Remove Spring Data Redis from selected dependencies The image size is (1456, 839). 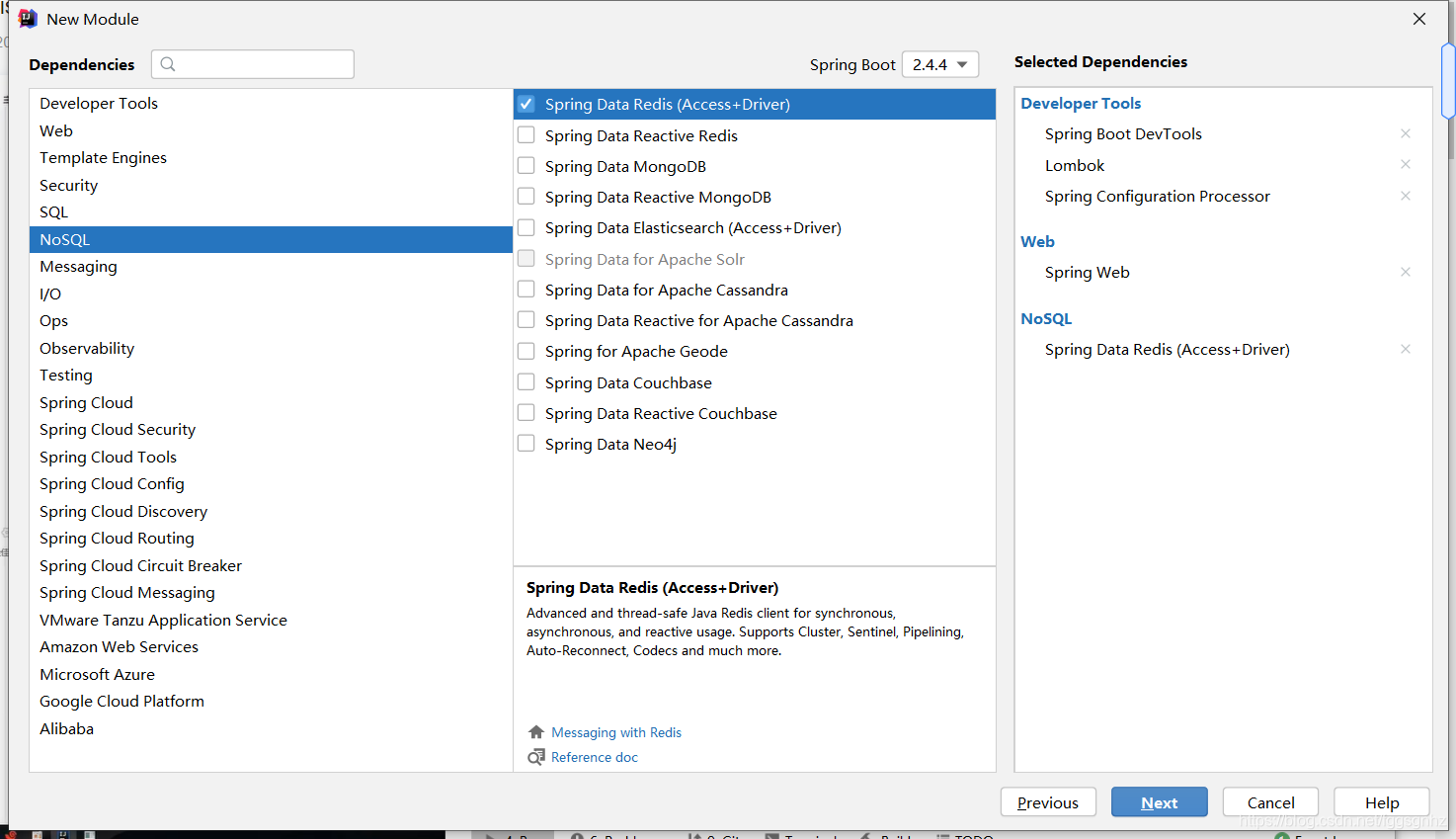pos(1405,349)
